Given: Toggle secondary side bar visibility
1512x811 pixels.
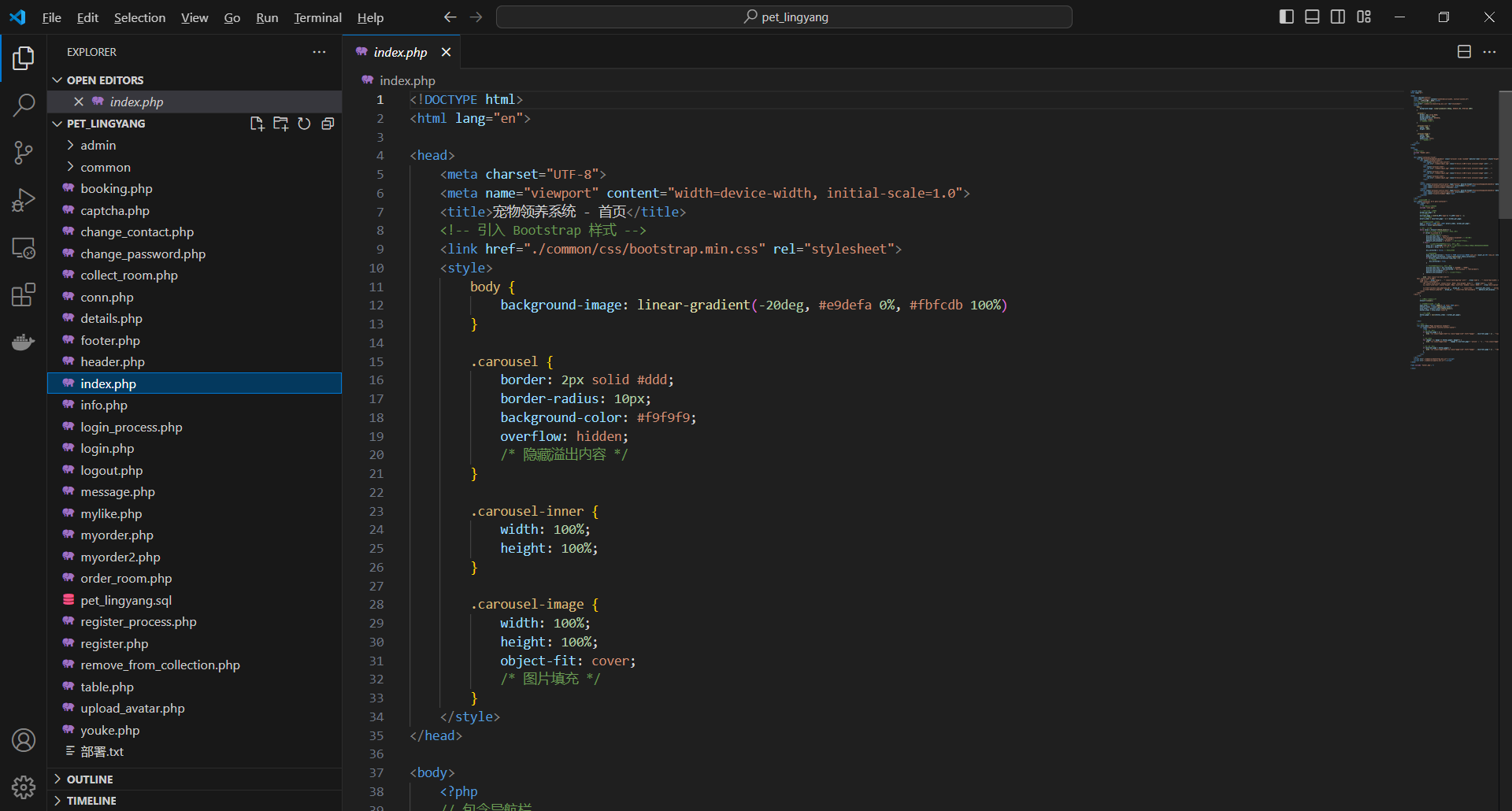Looking at the screenshot, I should coord(1338,17).
